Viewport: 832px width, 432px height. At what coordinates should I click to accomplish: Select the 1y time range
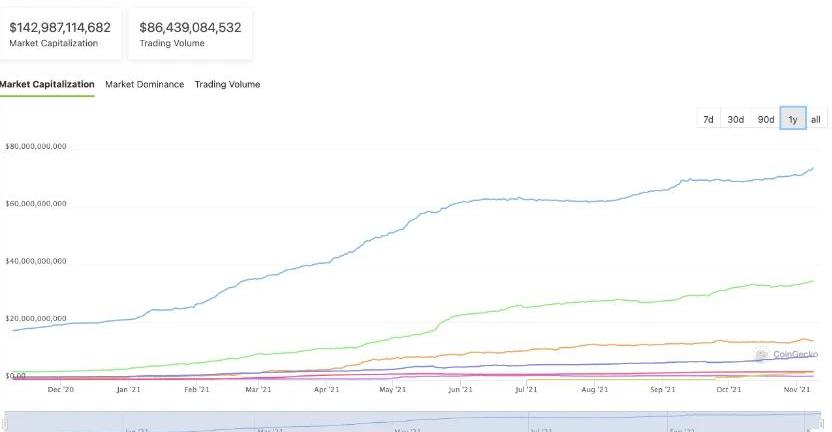pos(793,119)
